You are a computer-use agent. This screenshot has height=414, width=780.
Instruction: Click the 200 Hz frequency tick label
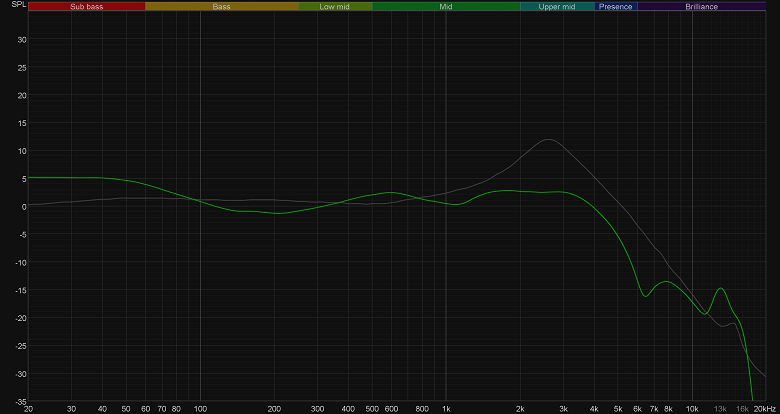pyautogui.click(x=274, y=409)
